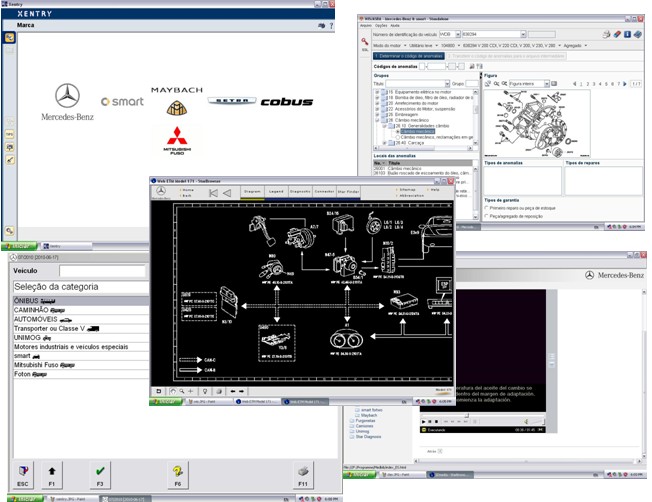Select the AUTOMÓVEIS category row
This screenshot has height=502, width=652.
click(x=81, y=319)
